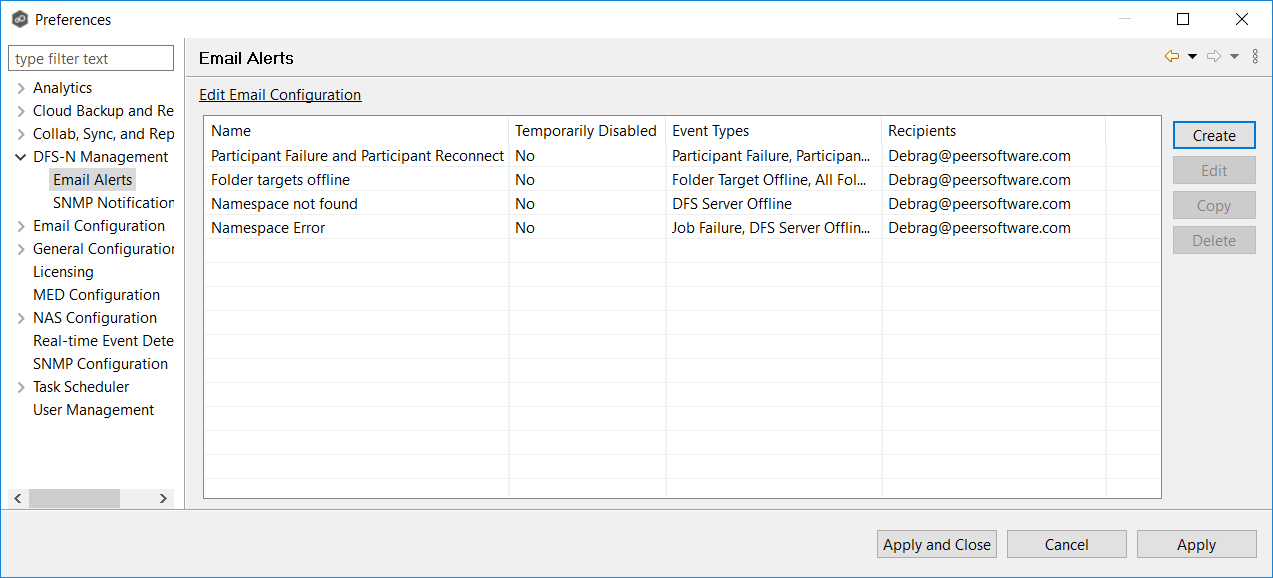Open the view menu three-dots icon

pos(1255,57)
